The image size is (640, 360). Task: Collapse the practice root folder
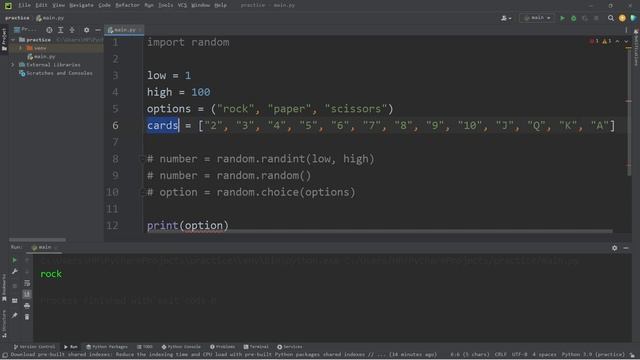(13, 40)
